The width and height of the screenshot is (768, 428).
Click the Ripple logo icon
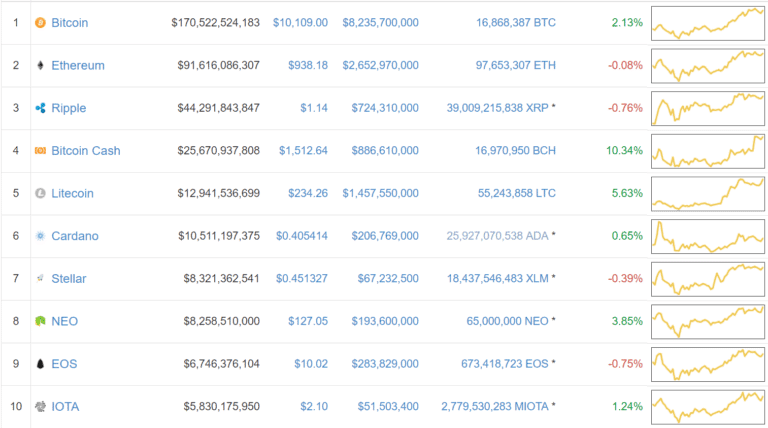[x=40, y=108]
